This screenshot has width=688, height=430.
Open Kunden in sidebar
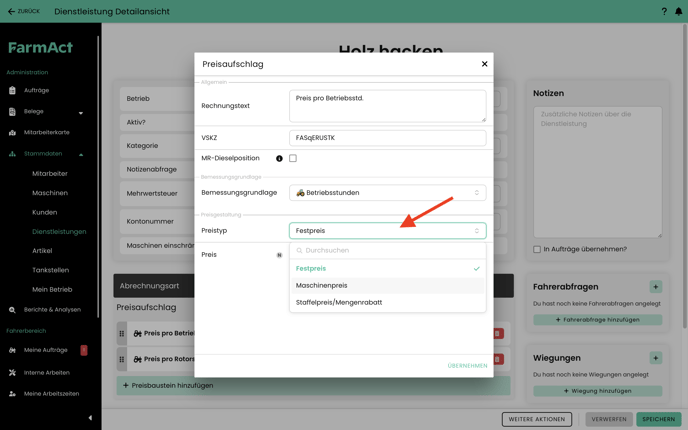(x=44, y=212)
